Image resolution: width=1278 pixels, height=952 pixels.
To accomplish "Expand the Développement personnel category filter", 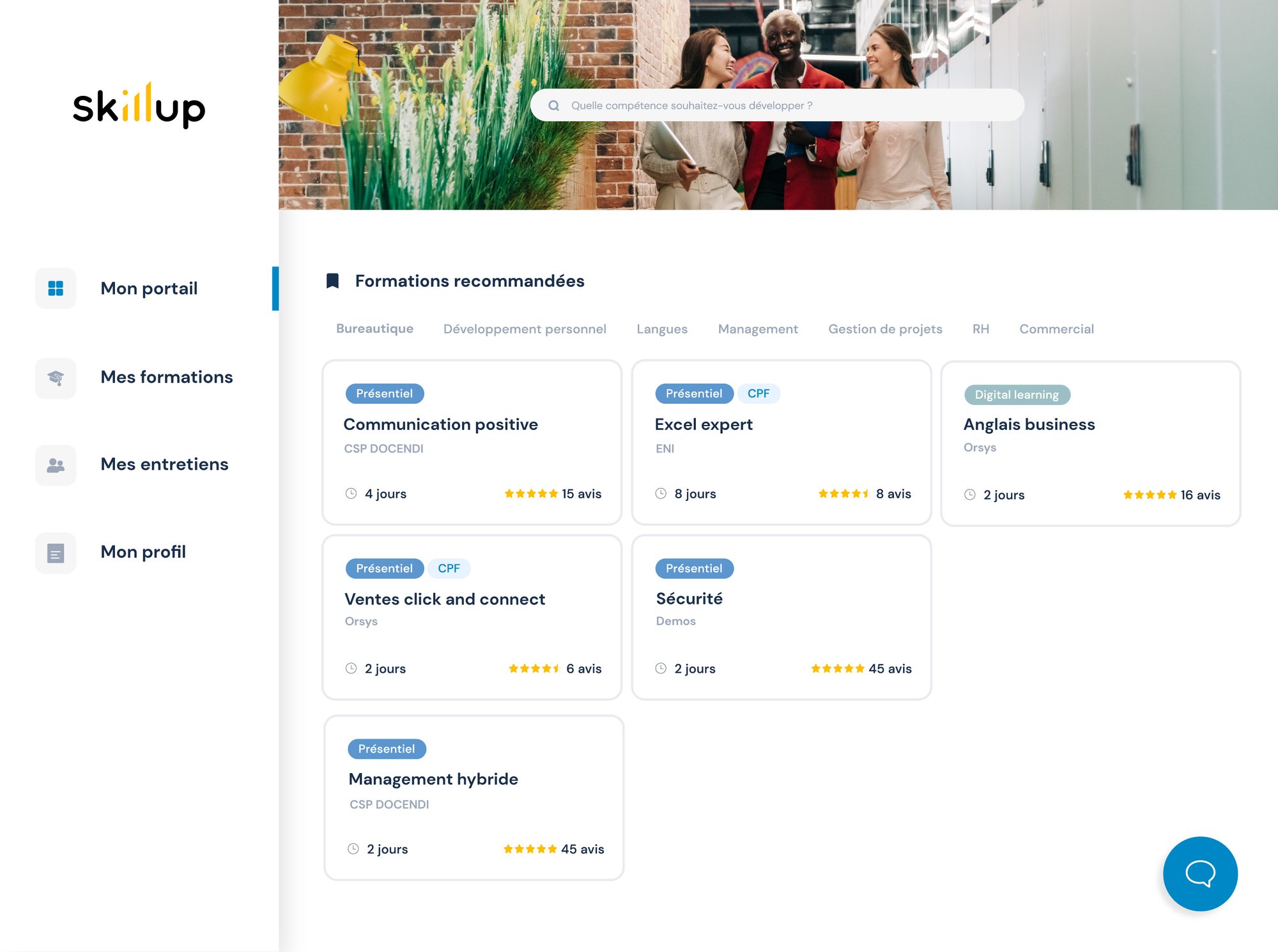I will (x=525, y=329).
